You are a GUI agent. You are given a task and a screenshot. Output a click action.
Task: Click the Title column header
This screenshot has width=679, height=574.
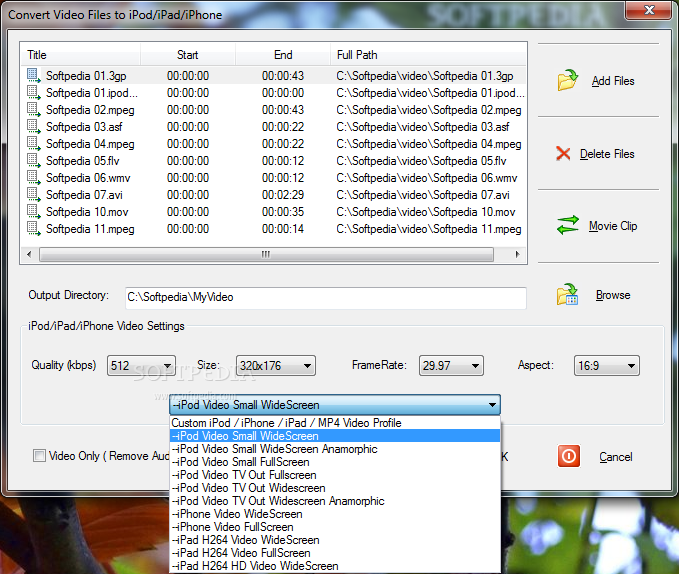pos(81,55)
